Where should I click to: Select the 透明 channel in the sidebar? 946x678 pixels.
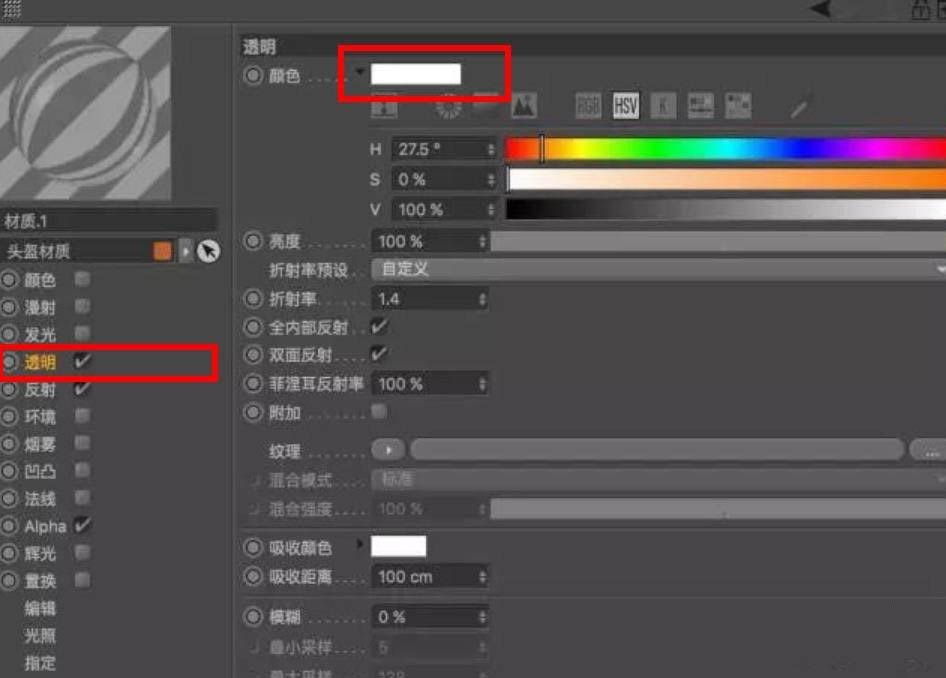point(38,362)
